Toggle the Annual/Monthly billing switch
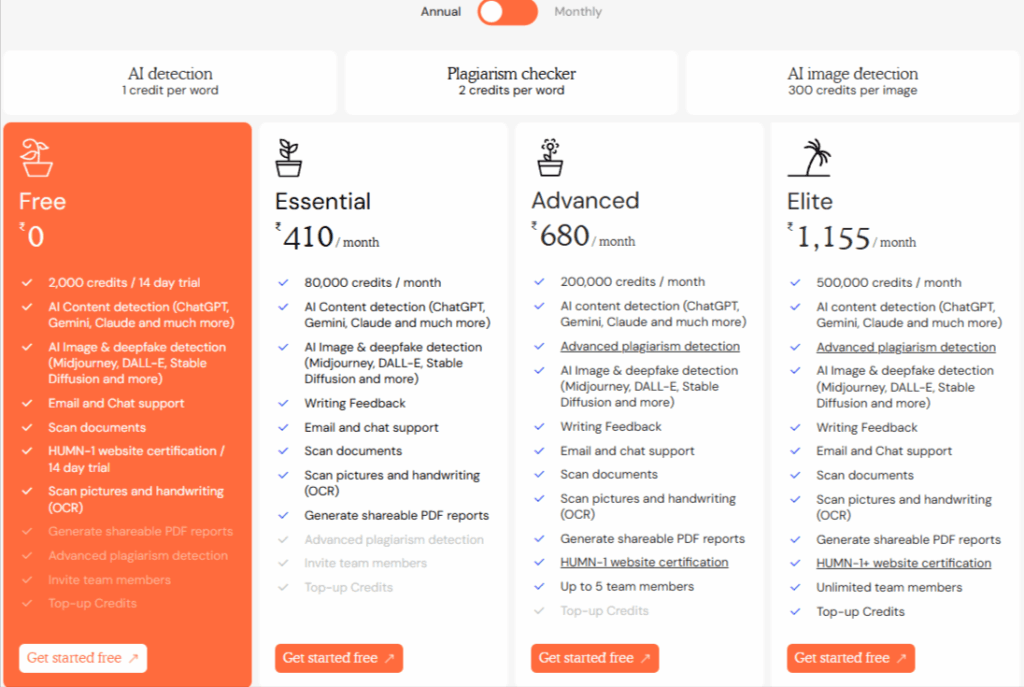This screenshot has width=1024, height=687. (507, 12)
